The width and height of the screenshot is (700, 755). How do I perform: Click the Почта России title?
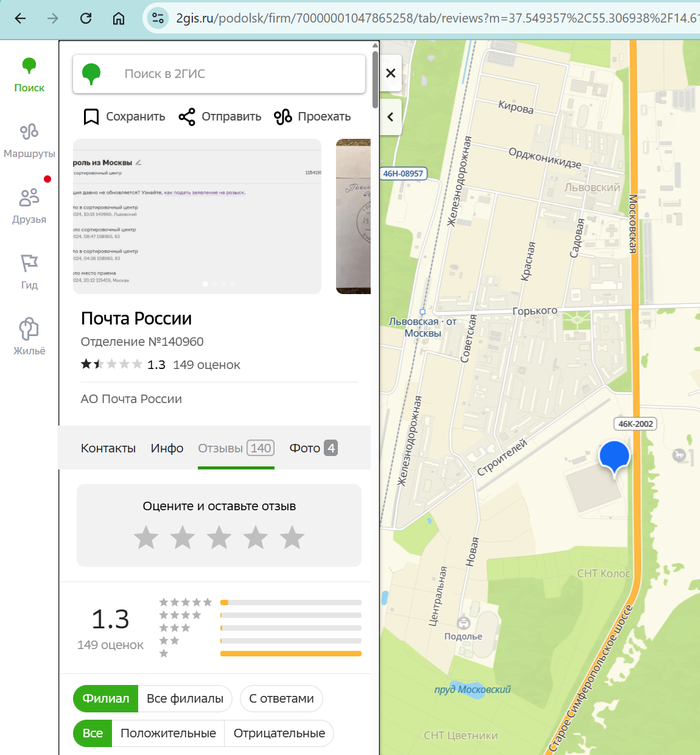click(136, 318)
